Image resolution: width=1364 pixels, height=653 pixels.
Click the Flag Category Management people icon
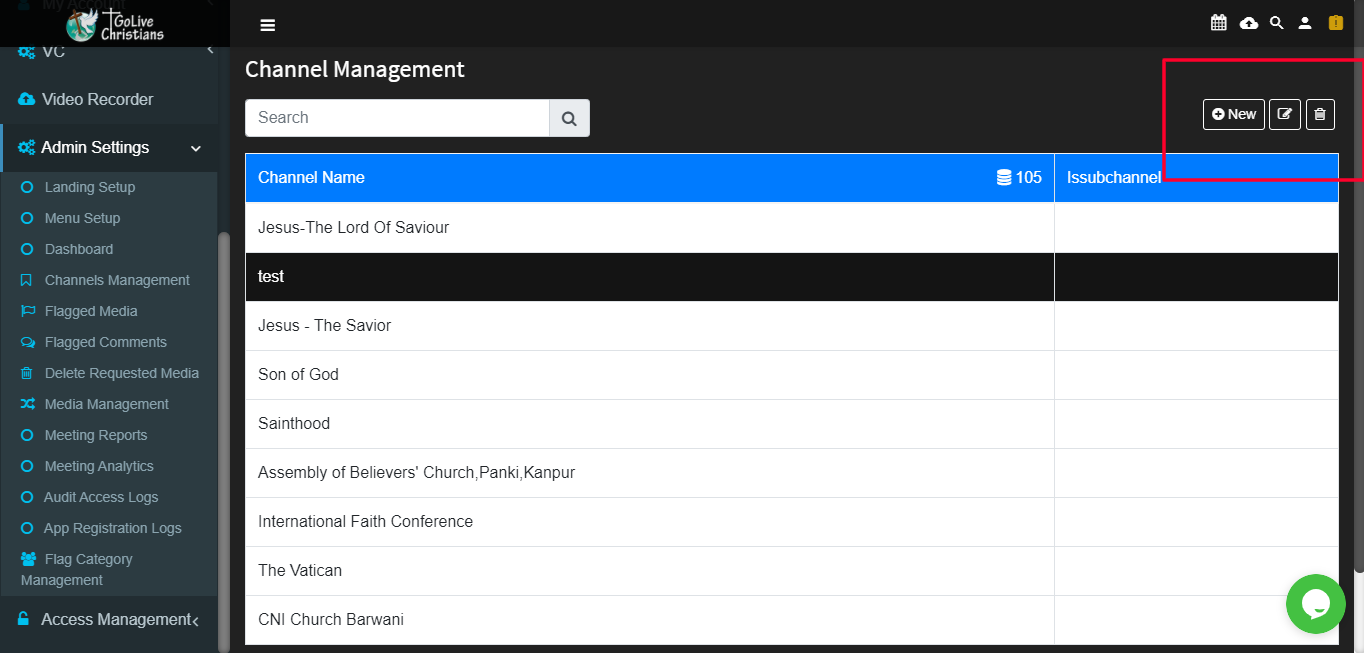coord(28,559)
